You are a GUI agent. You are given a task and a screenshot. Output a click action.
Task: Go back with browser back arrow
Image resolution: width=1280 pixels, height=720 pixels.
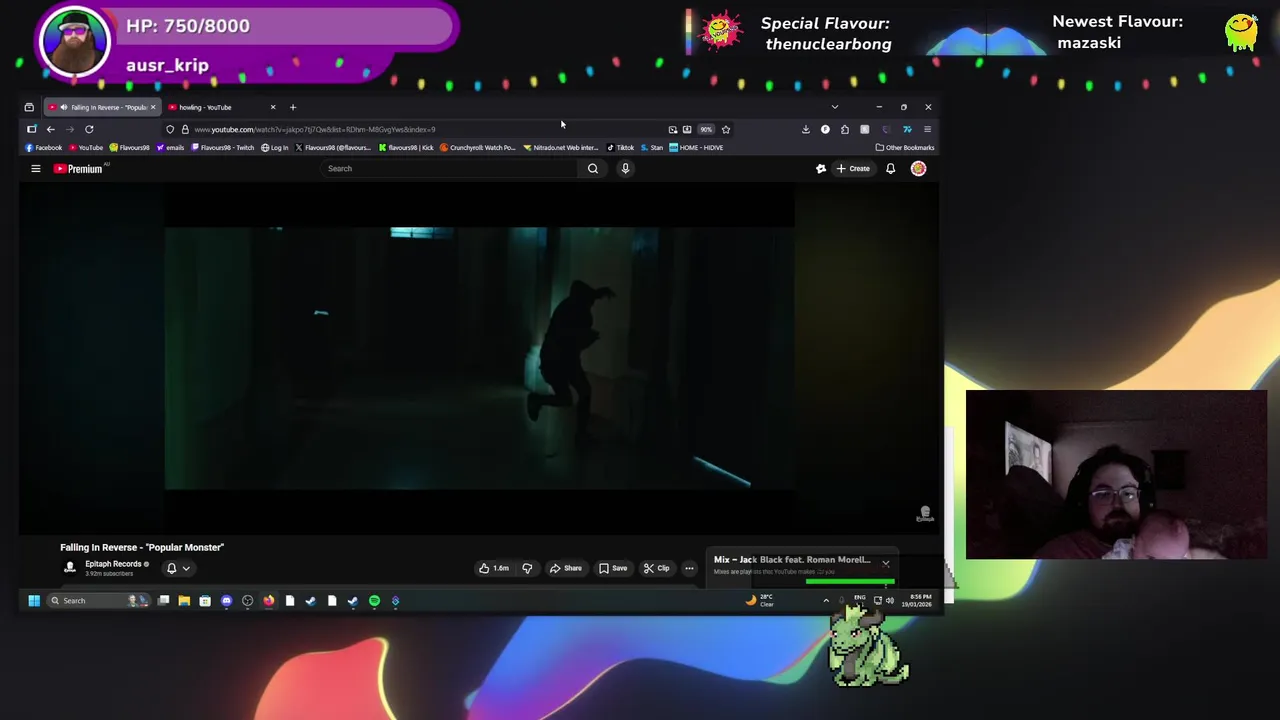(x=50, y=129)
